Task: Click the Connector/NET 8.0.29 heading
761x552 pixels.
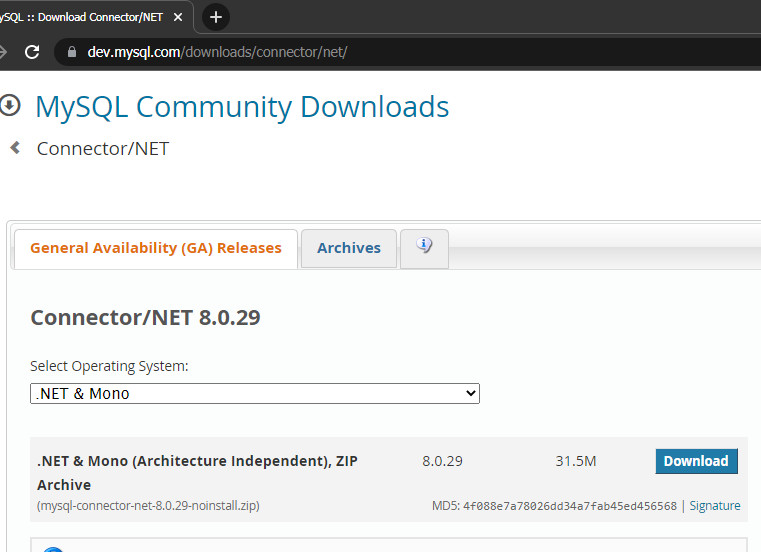Action: [x=145, y=318]
